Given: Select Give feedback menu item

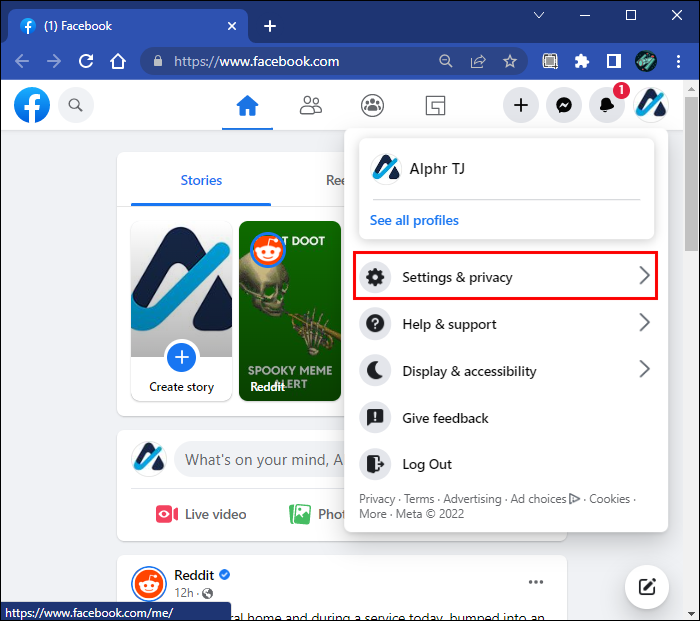Looking at the screenshot, I should click(505, 417).
